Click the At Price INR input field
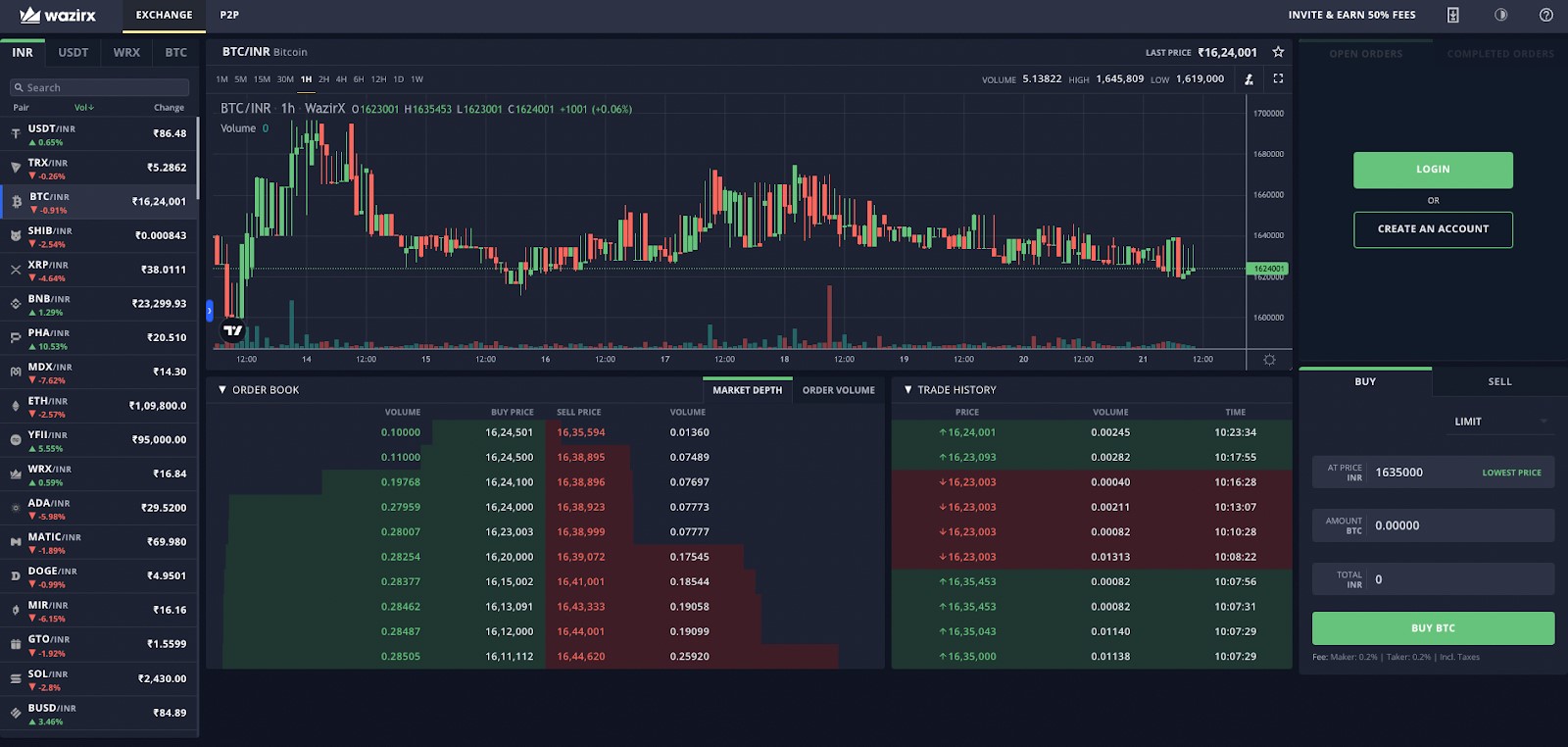This screenshot has height=747, width=1568. point(1433,473)
